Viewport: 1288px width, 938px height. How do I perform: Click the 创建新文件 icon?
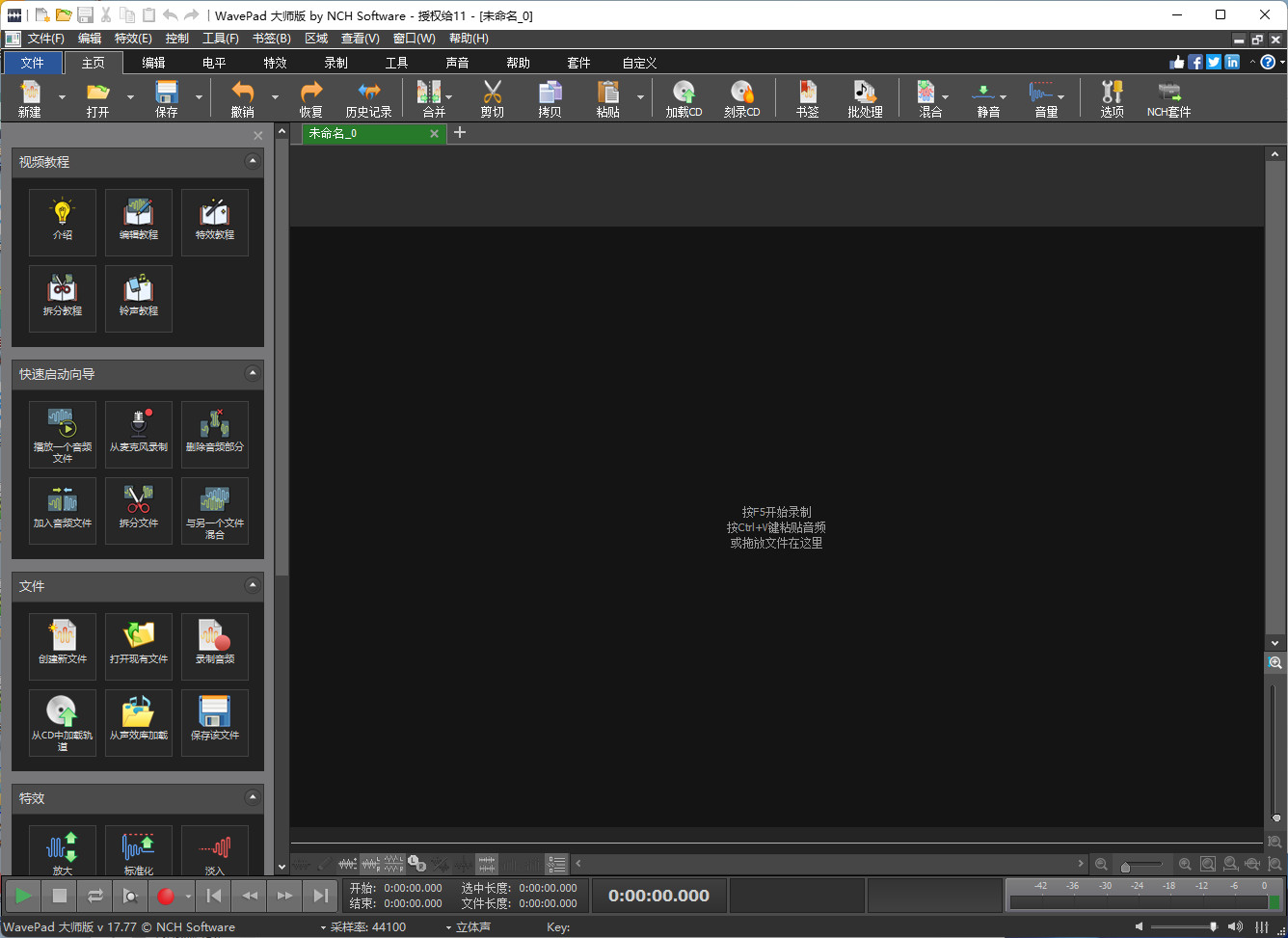click(63, 647)
